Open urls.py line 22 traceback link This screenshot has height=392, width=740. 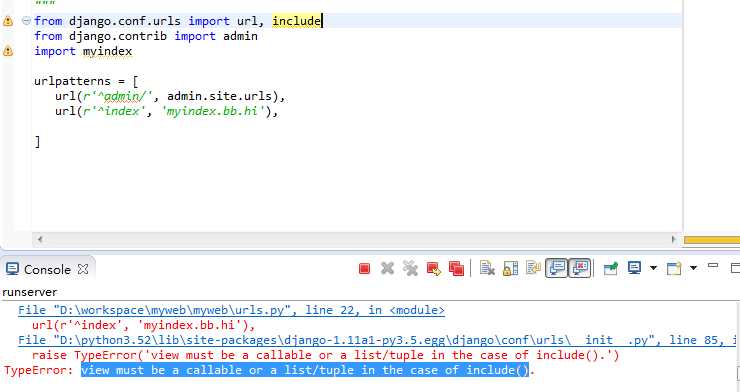pyautogui.click(x=231, y=310)
